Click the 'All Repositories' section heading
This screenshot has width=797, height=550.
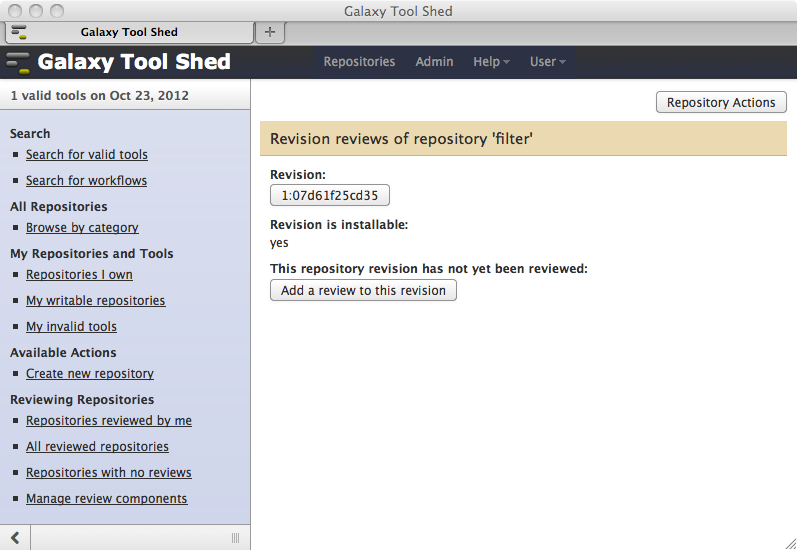tap(58, 207)
